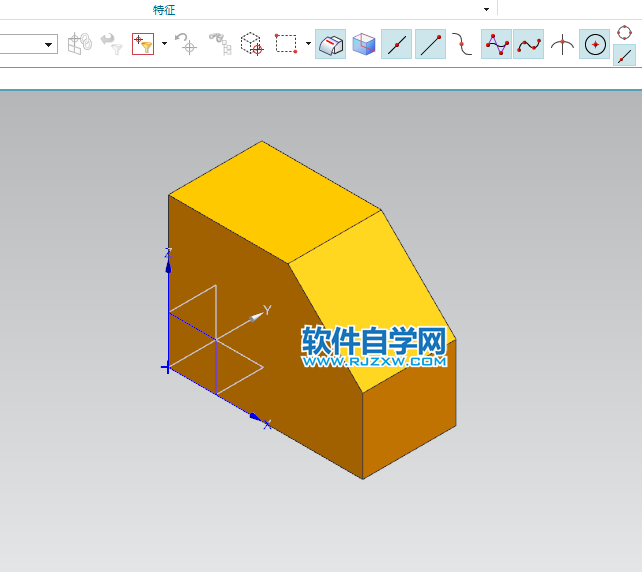Toggle the arc center snap option
Image resolution: width=642 pixels, height=572 pixels.
click(595, 45)
